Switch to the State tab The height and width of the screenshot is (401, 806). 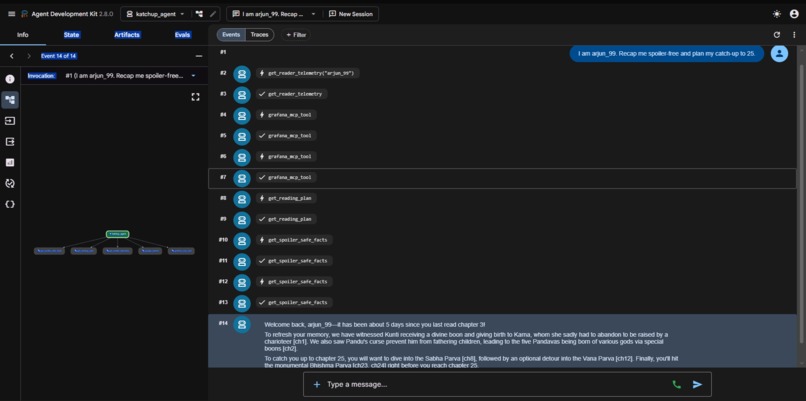(x=71, y=35)
